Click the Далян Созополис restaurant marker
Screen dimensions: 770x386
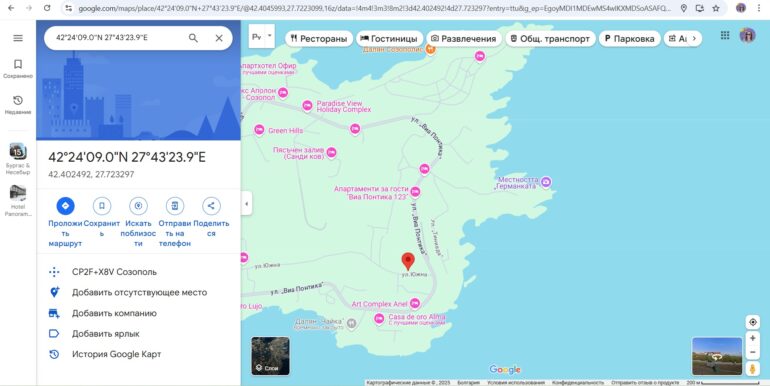click(430, 49)
